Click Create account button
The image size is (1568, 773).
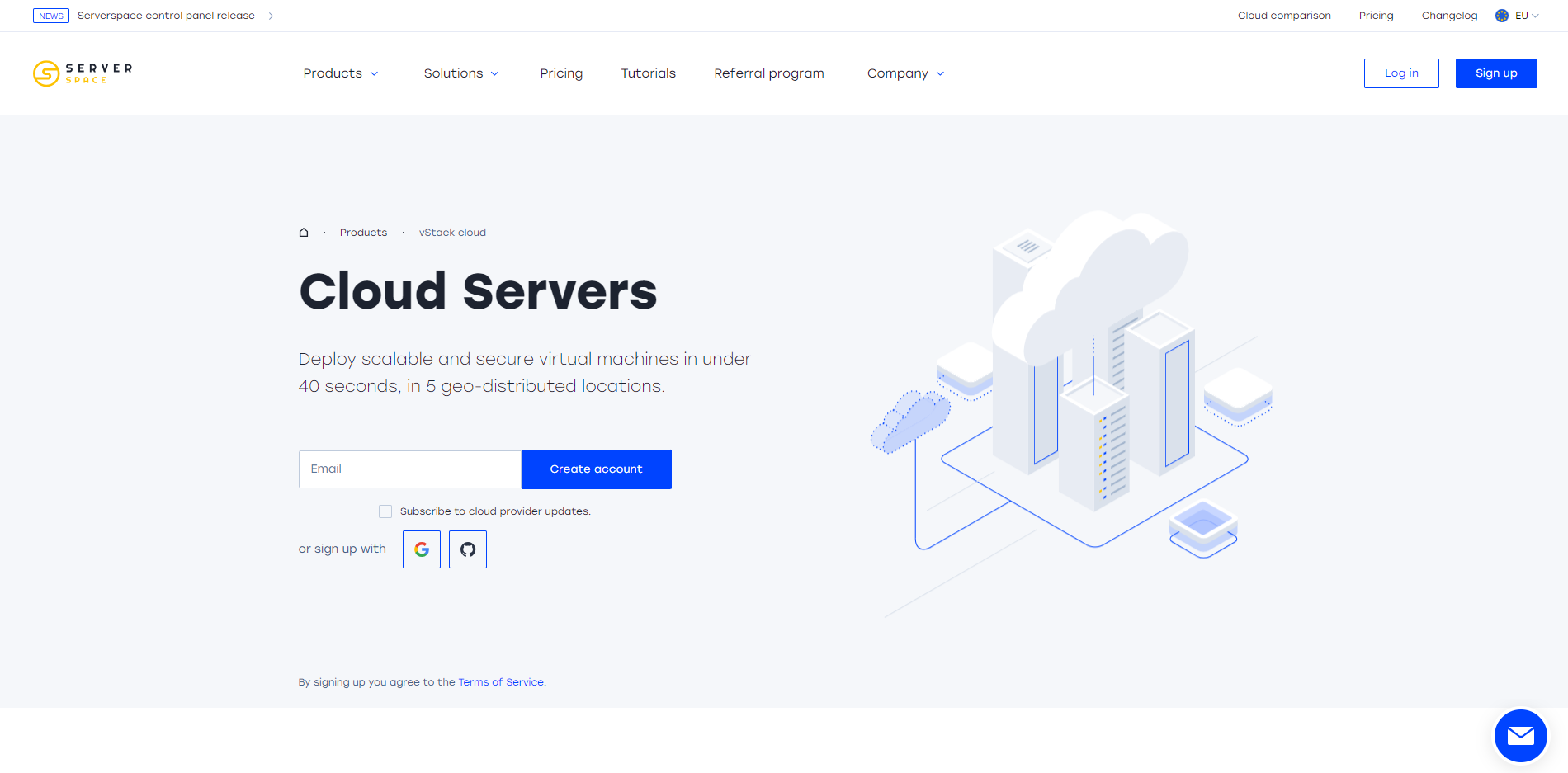(597, 469)
